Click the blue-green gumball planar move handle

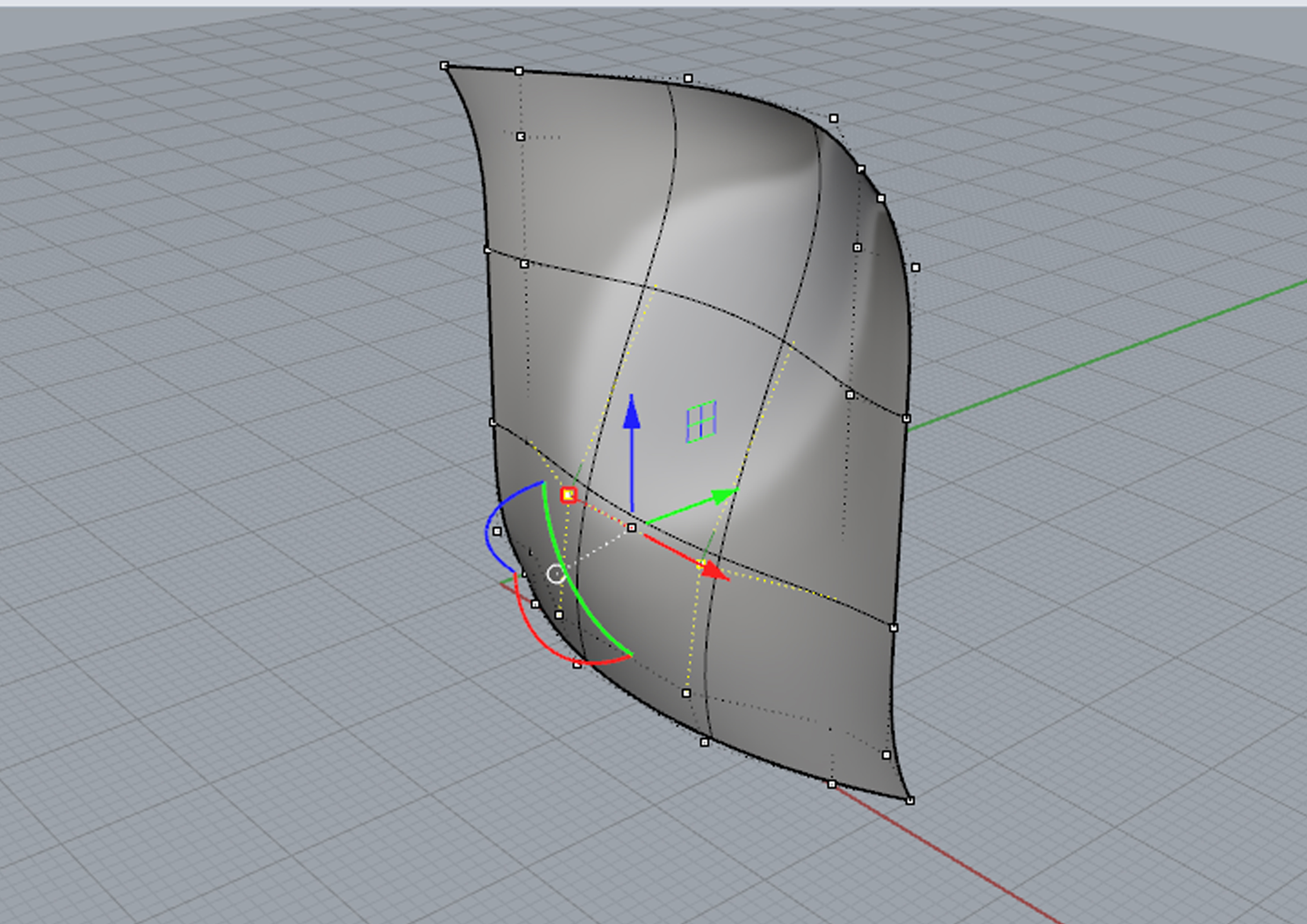point(701,422)
